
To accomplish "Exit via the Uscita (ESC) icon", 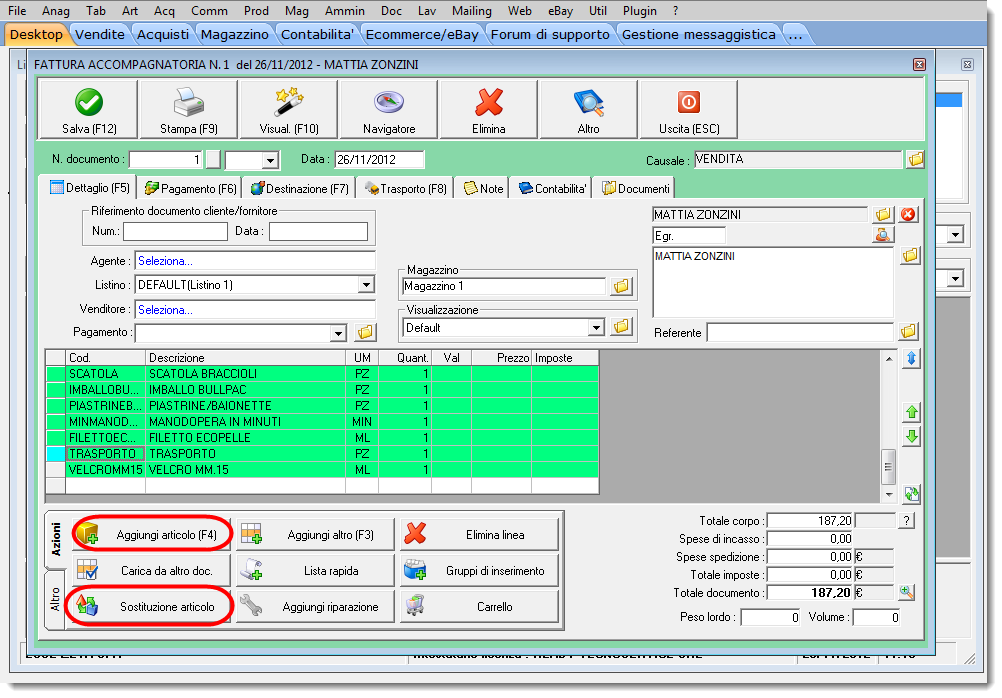I will pyautogui.click(x=689, y=102).
